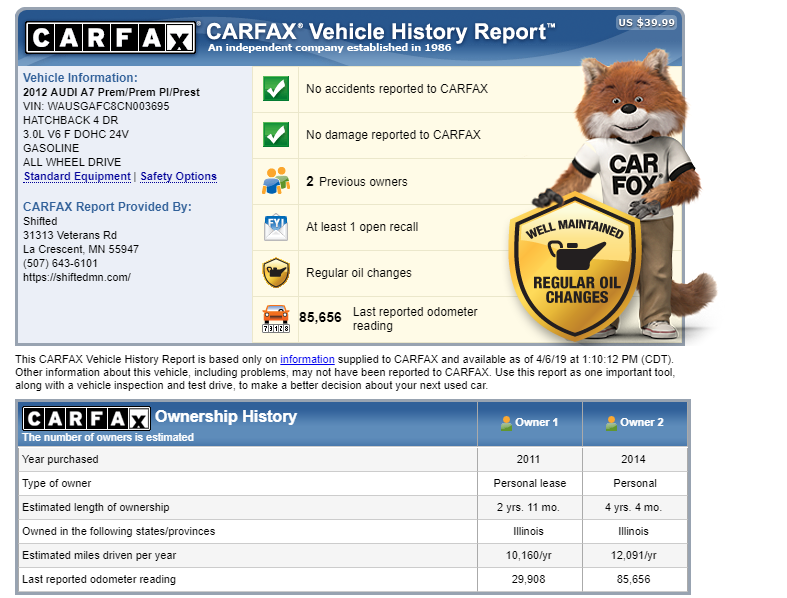The width and height of the screenshot is (787, 598).
Task: Click Owner 1 odometer reading 29,908
Action: pos(529,579)
